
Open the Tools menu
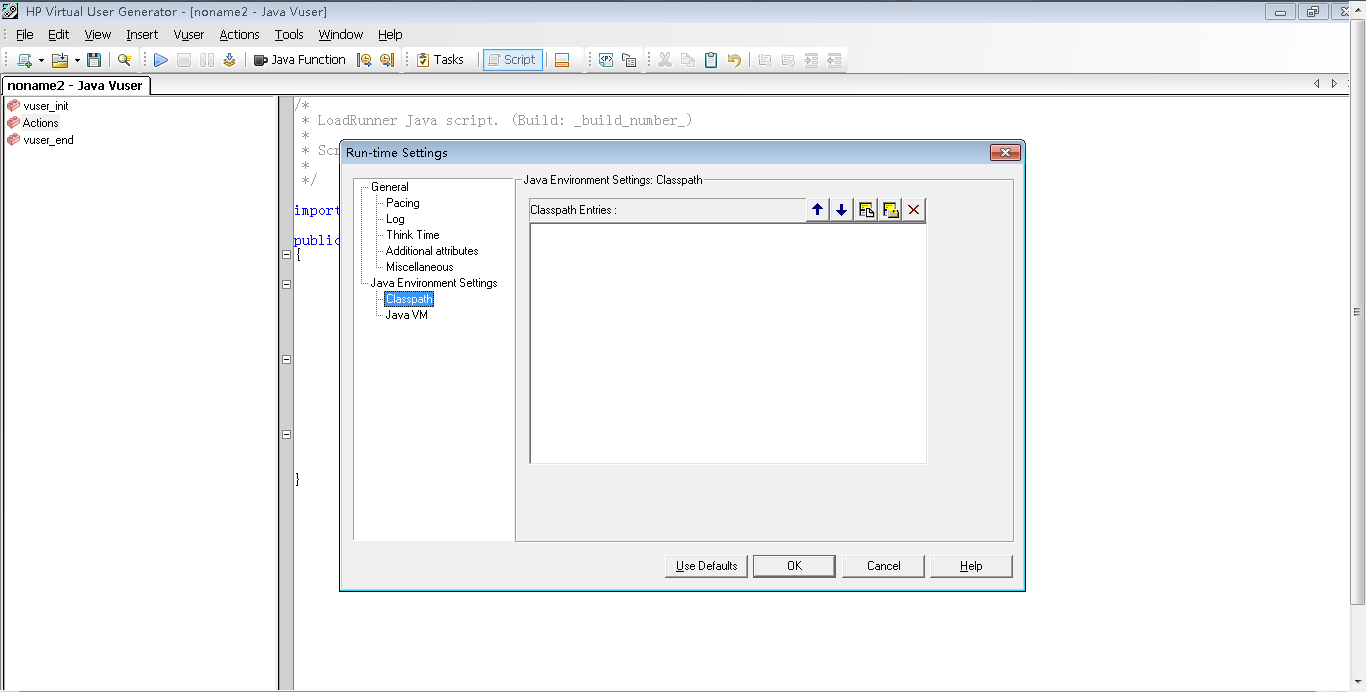[289, 34]
